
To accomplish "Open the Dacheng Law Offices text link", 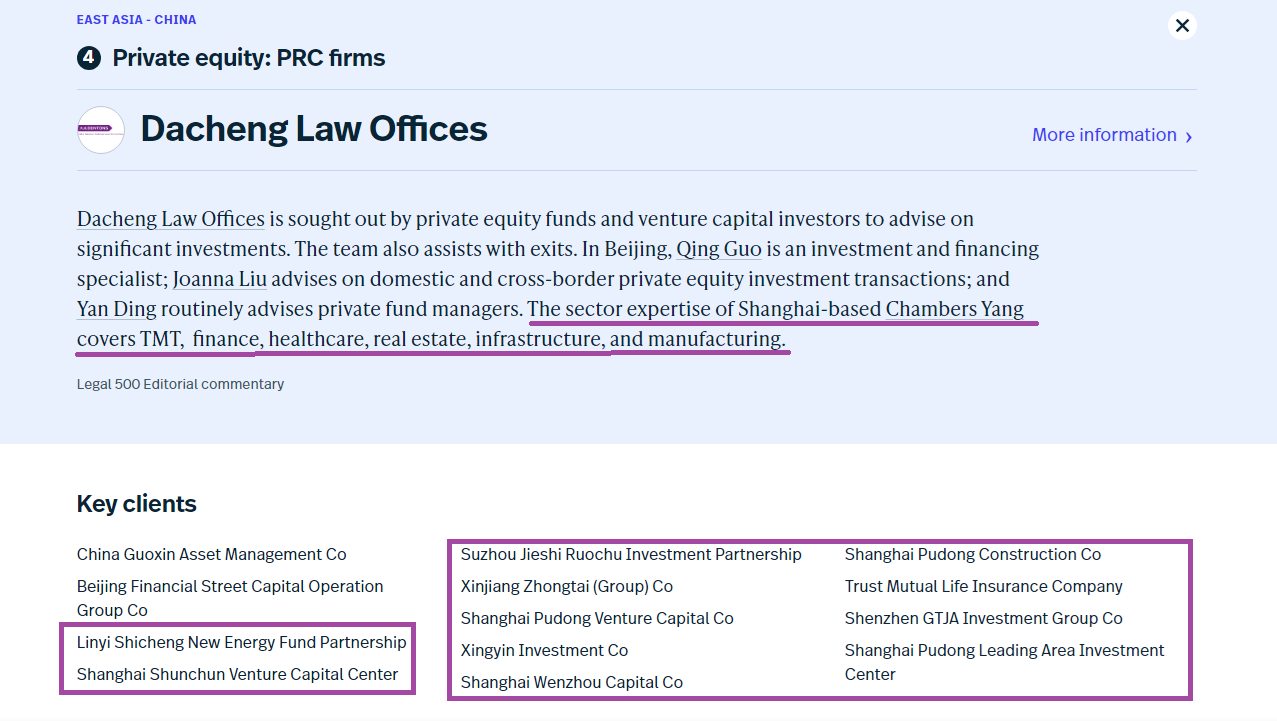I will tap(171, 219).
